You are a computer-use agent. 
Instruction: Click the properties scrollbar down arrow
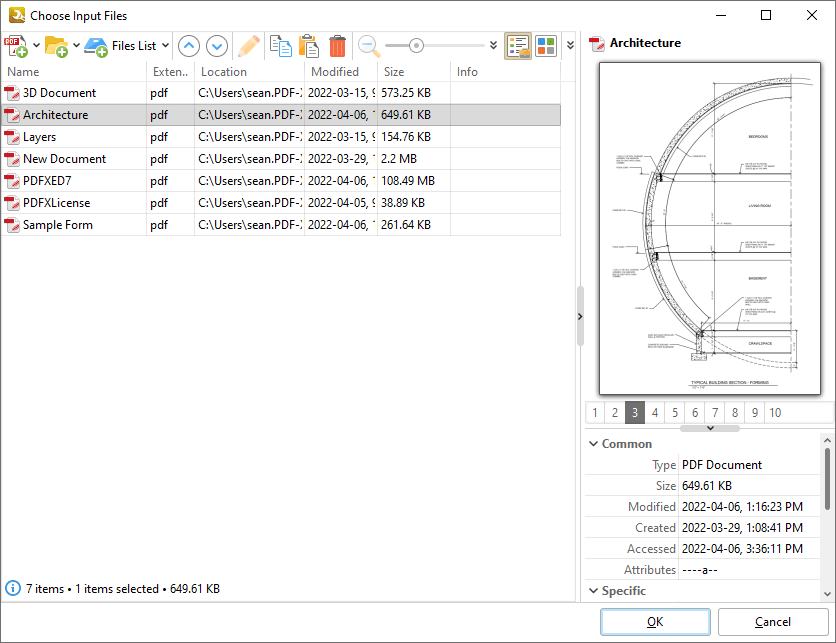point(827,594)
